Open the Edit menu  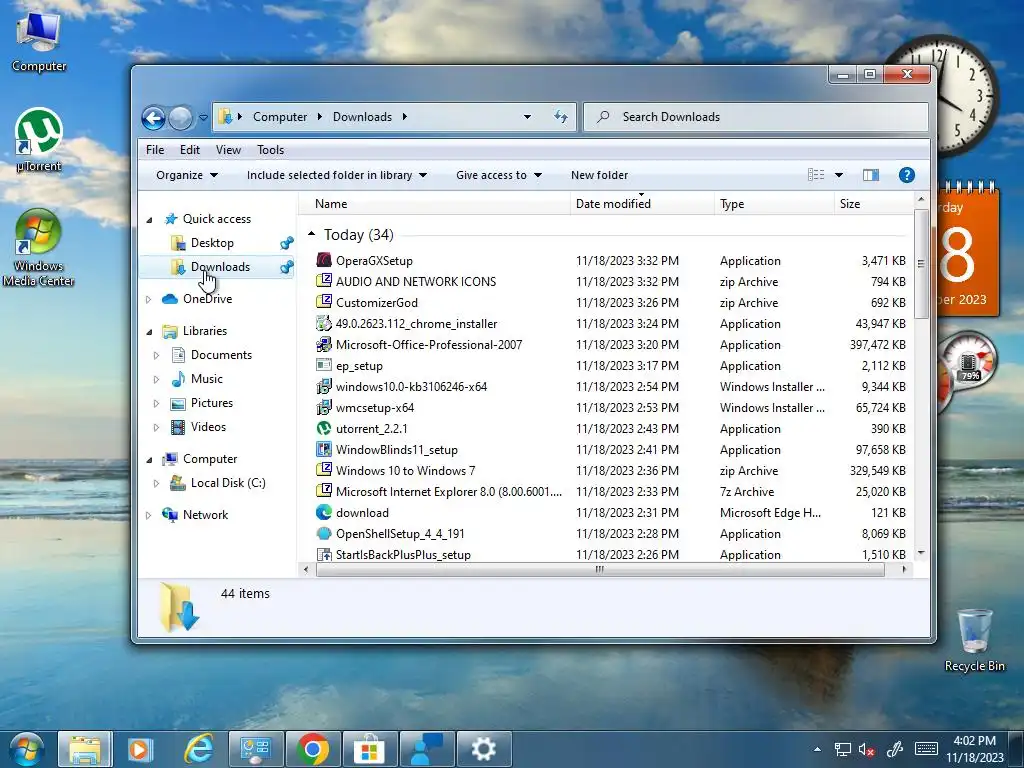[x=190, y=150]
